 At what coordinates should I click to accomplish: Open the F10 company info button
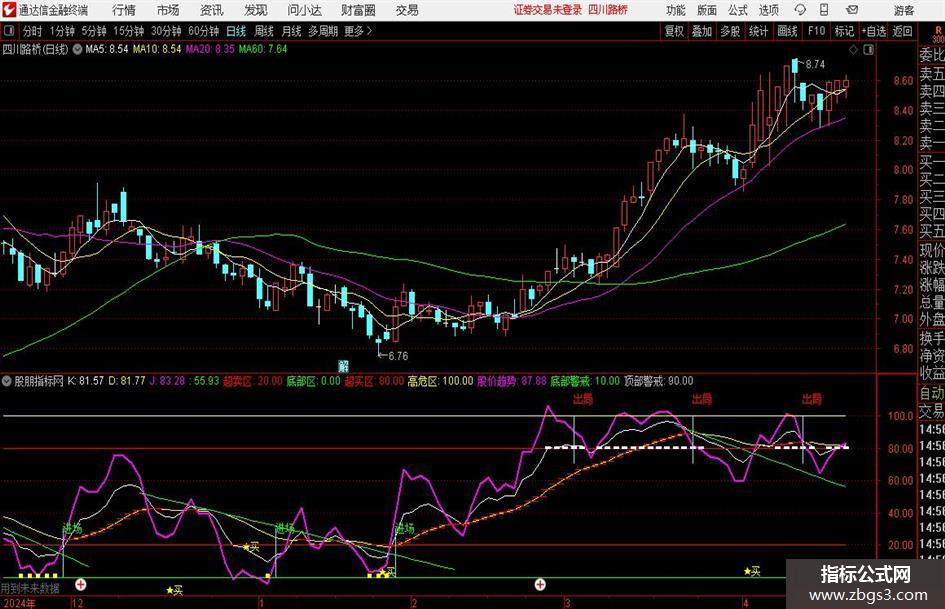click(x=817, y=31)
